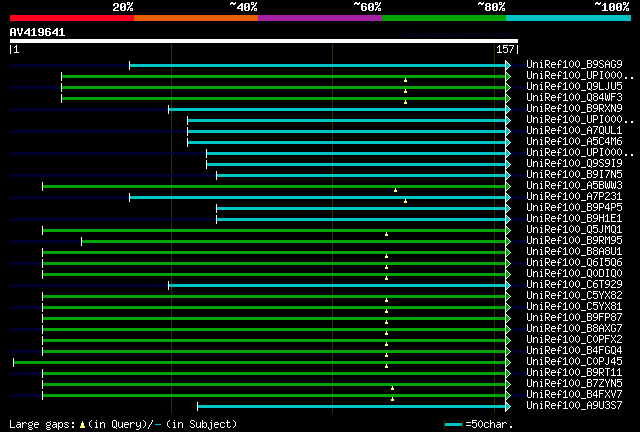
Task: Click the ~100% legend label
Action: coord(611,7)
